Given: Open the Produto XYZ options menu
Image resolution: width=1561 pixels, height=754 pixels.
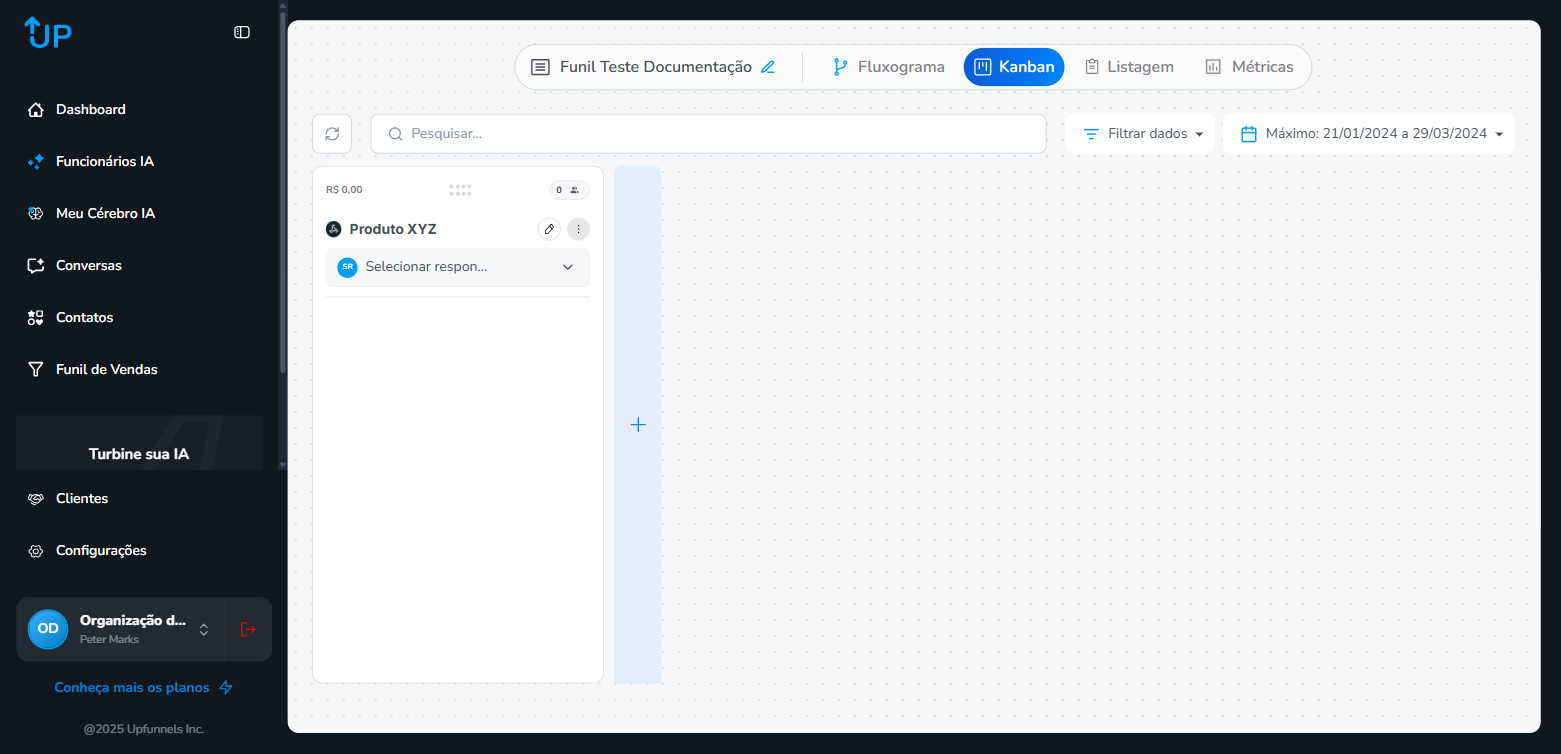Looking at the screenshot, I should (578, 229).
